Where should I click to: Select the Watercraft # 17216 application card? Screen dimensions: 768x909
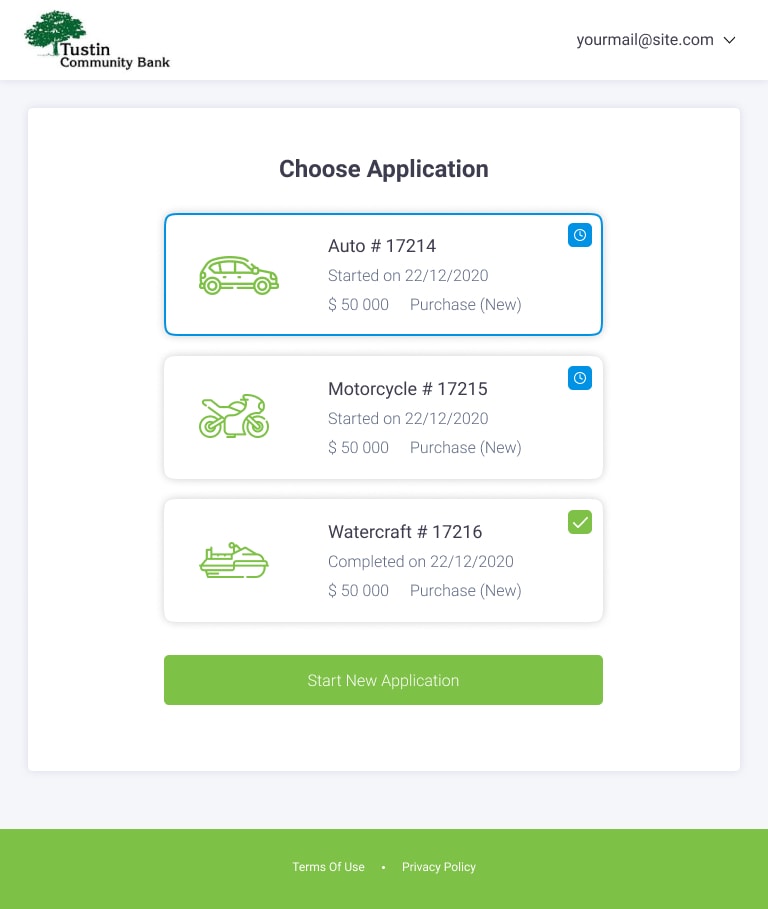383,561
